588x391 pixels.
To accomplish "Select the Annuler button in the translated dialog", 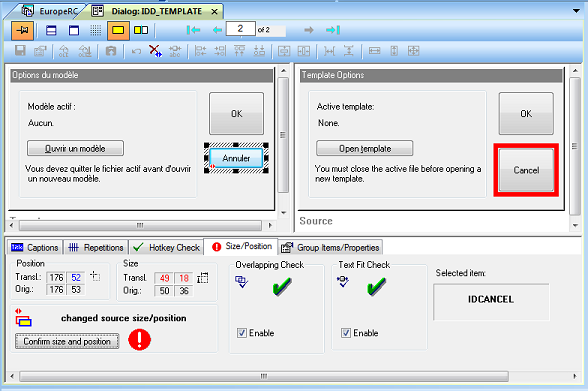I will (236, 158).
